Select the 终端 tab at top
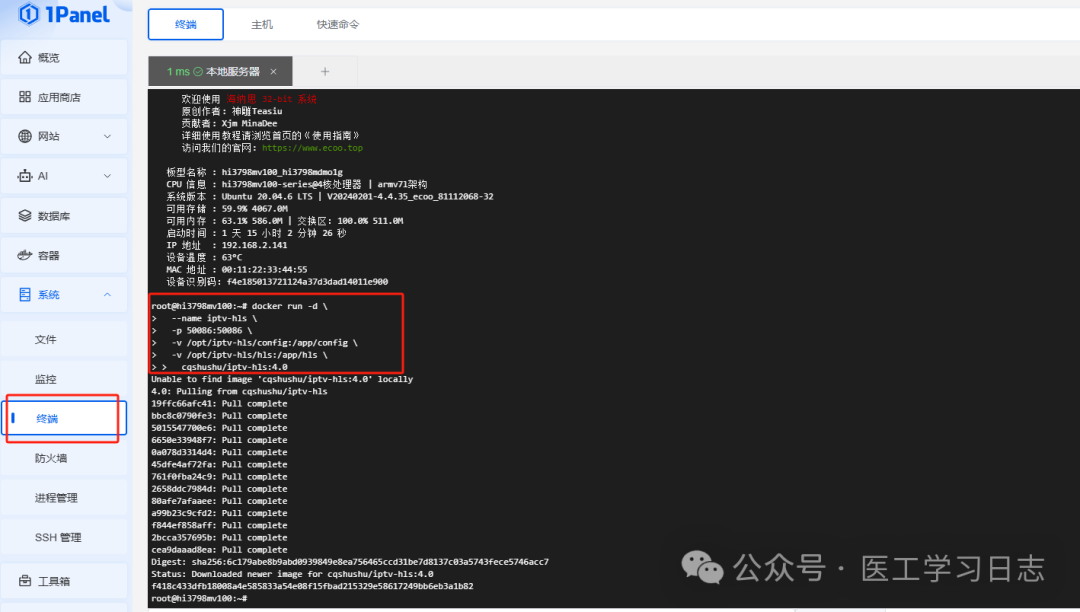Image resolution: width=1080 pixels, height=612 pixels. pyautogui.click(x=185, y=24)
